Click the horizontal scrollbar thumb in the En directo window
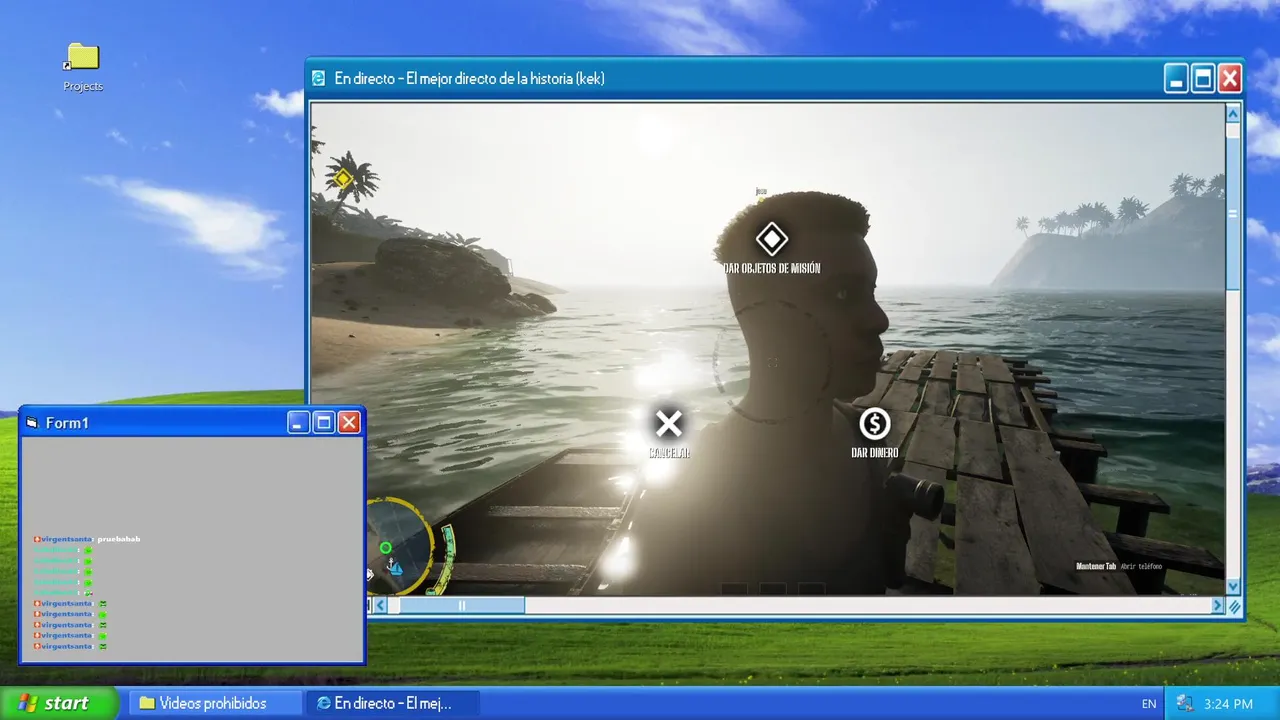1280x720 pixels. click(462, 605)
